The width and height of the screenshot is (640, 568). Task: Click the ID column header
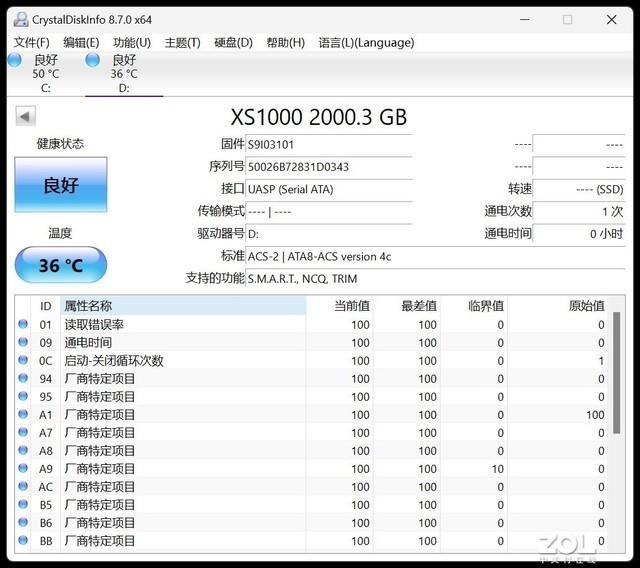pyautogui.click(x=45, y=306)
